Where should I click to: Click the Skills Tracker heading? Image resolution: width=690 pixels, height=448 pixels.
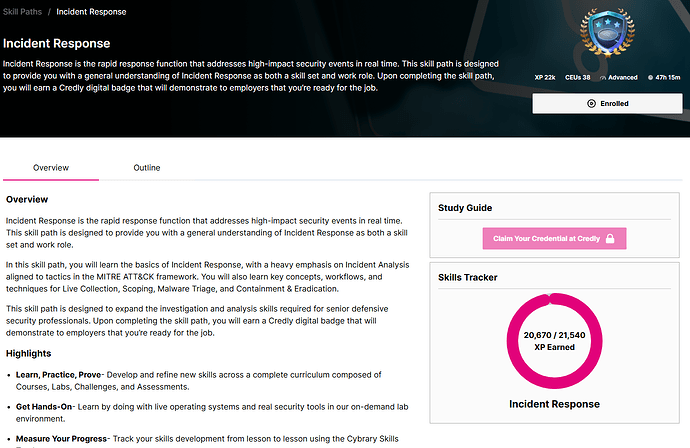pyautogui.click(x=468, y=277)
